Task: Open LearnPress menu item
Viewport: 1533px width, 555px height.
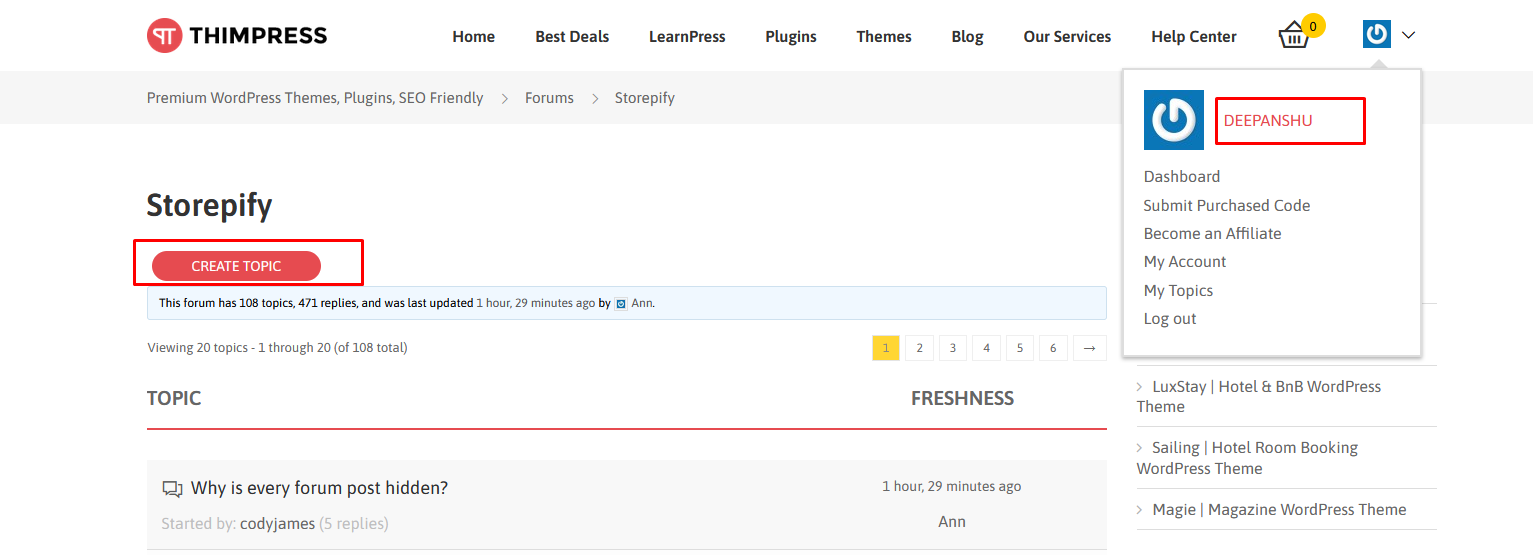Action: pyautogui.click(x=687, y=36)
